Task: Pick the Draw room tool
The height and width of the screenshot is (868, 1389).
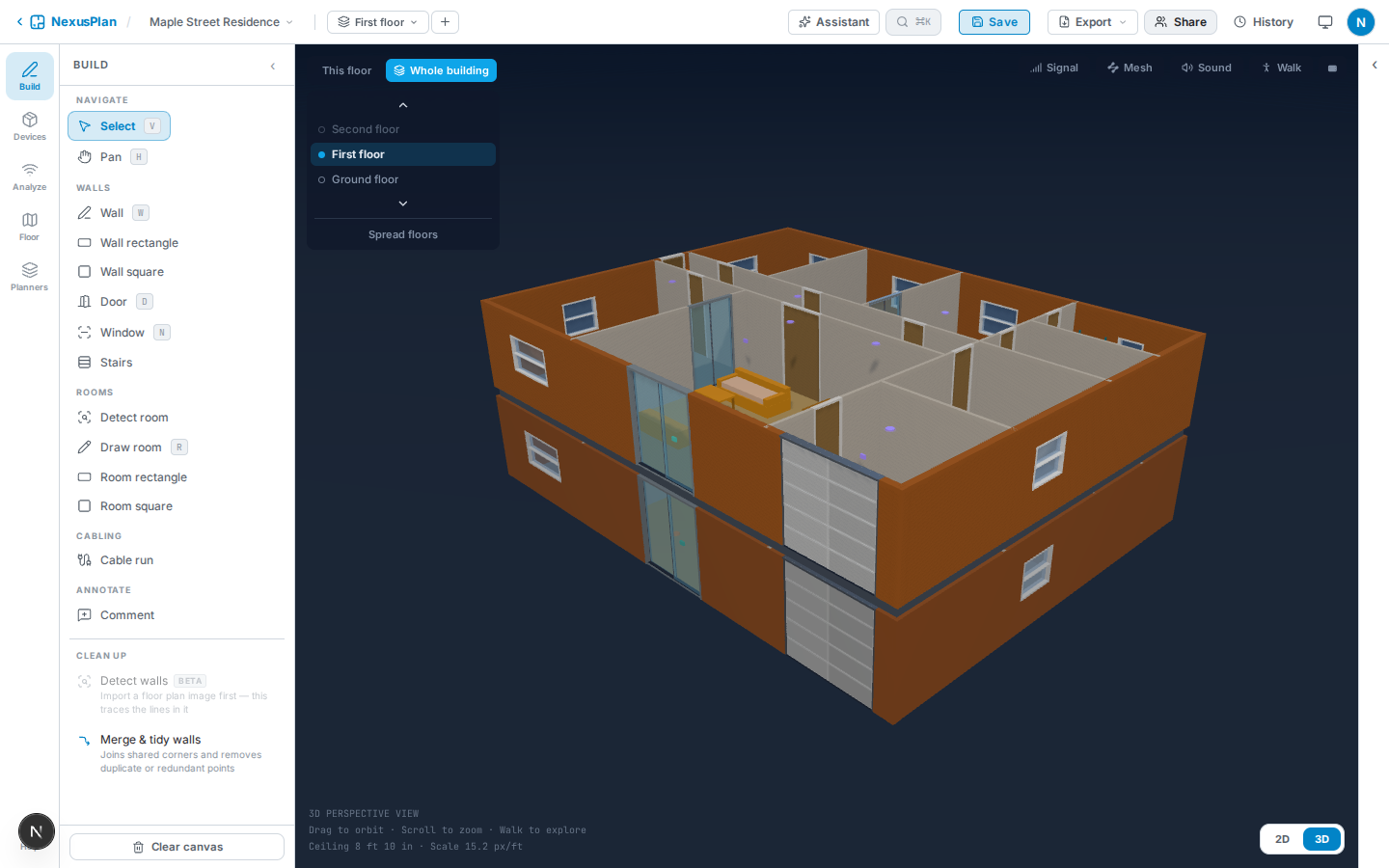Action: tap(132, 448)
